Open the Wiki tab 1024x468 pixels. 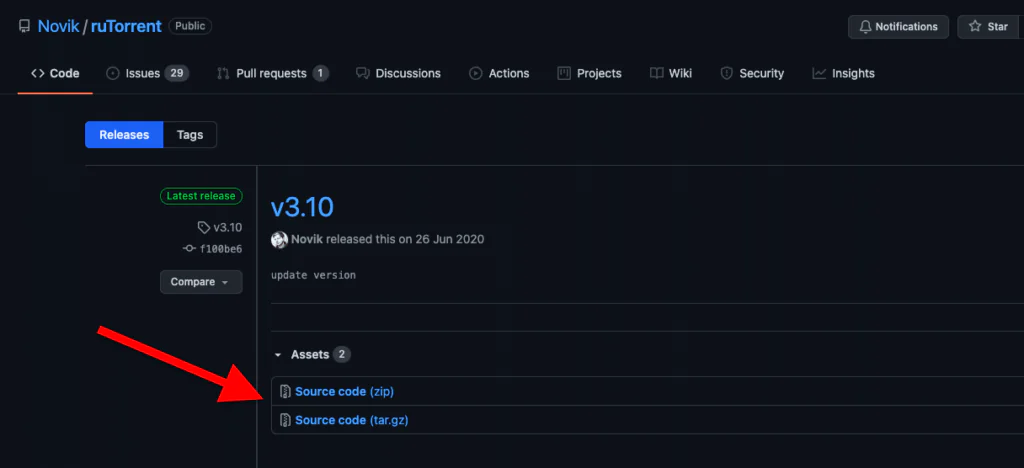pos(671,73)
